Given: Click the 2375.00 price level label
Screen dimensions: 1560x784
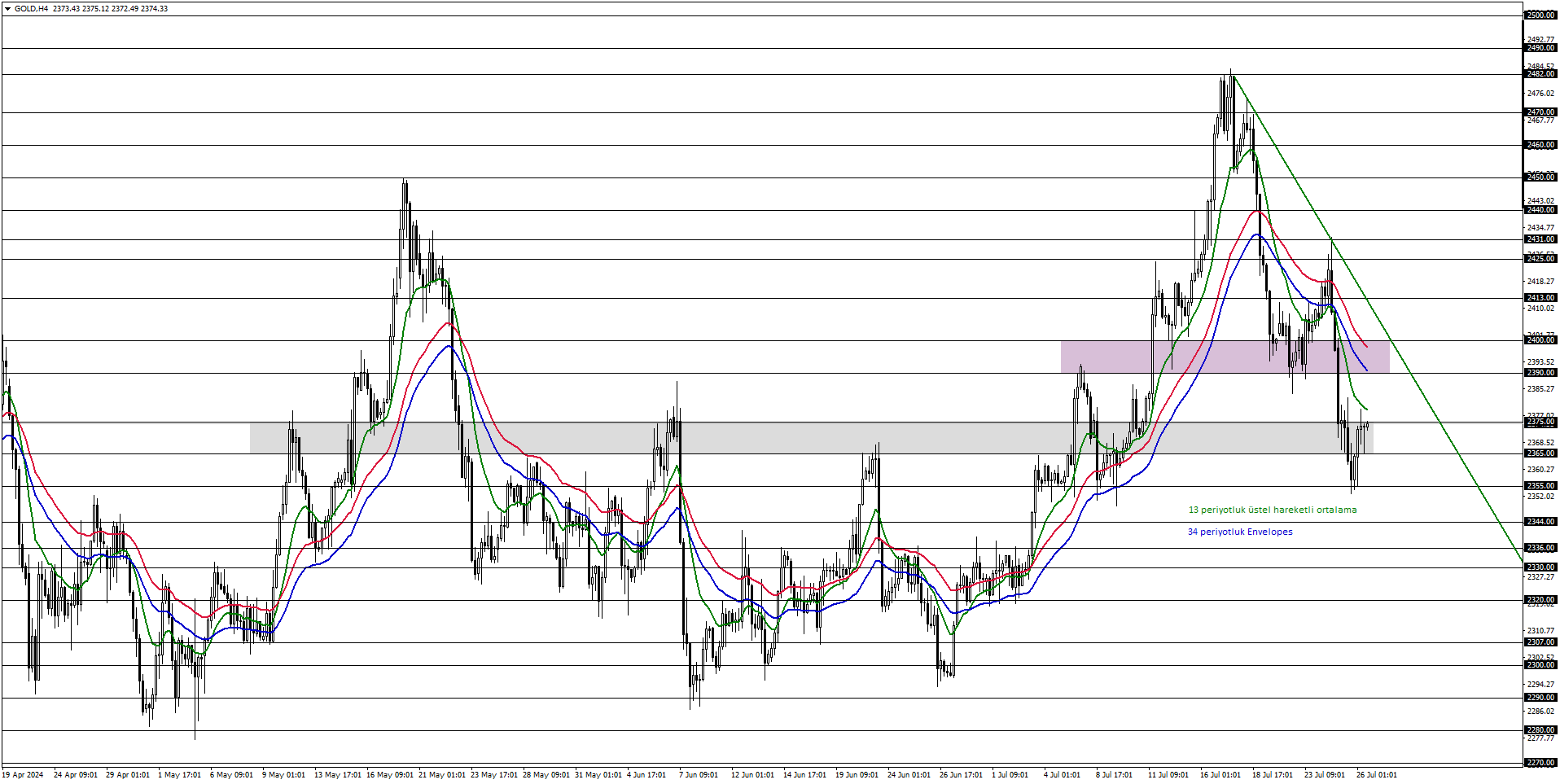Looking at the screenshot, I should [1540, 423].
